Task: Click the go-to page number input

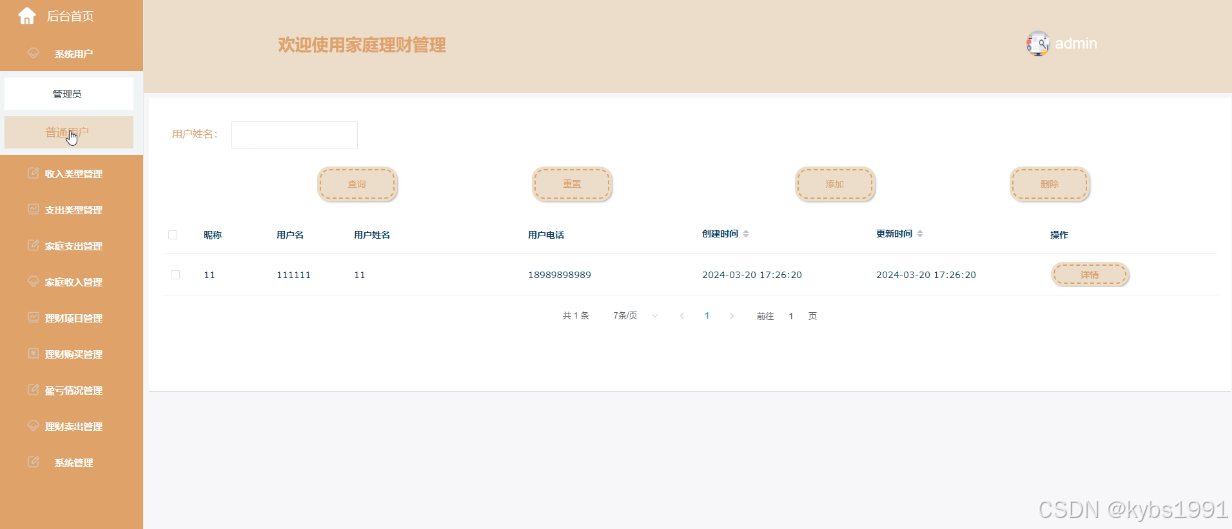Action: coord(791,315)
